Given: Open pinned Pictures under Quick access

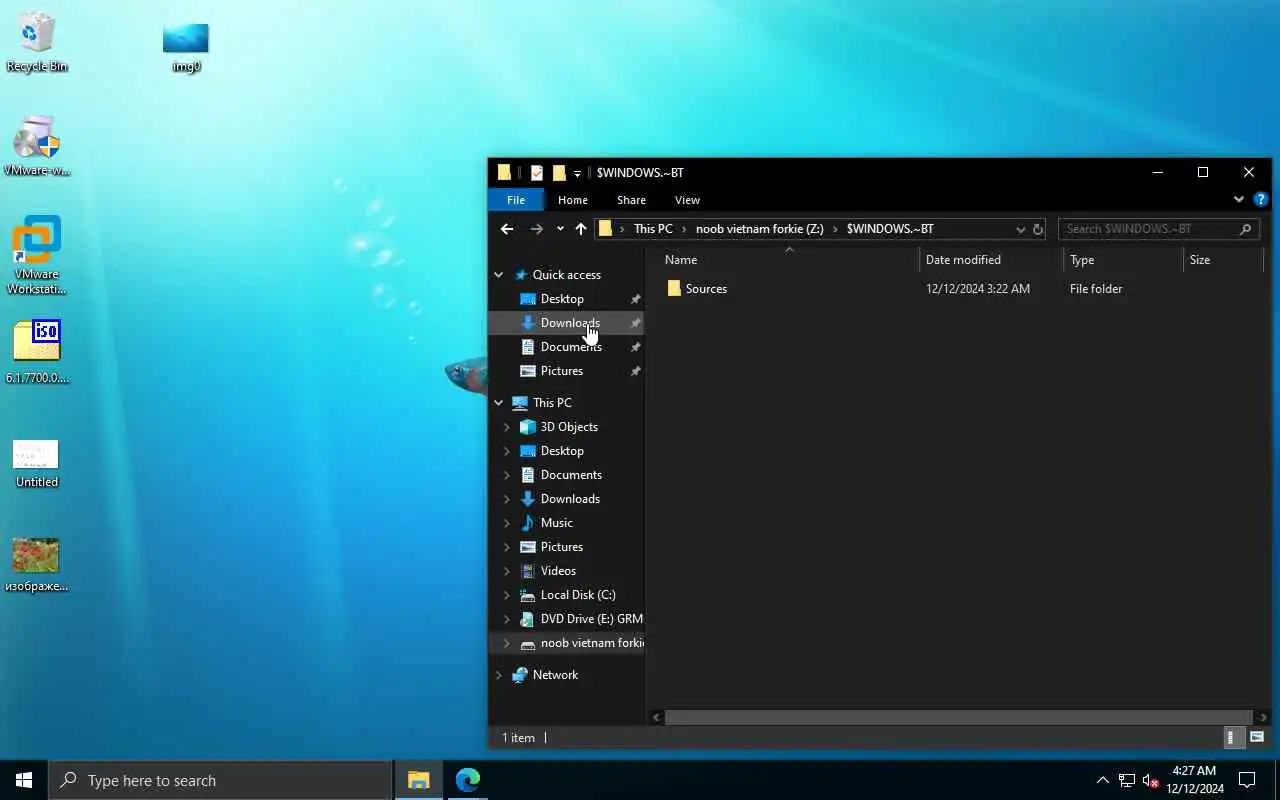Looking at the screenshot, I should click(x=561, y=371).
